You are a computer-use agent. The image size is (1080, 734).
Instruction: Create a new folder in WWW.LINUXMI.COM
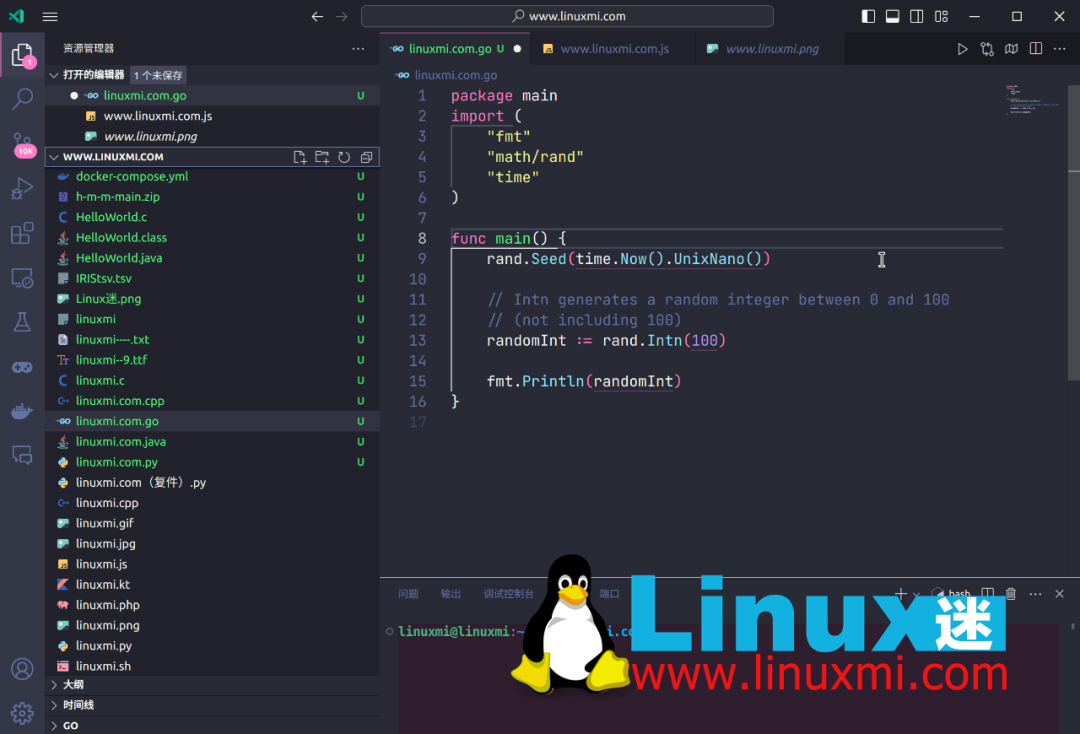322,157
